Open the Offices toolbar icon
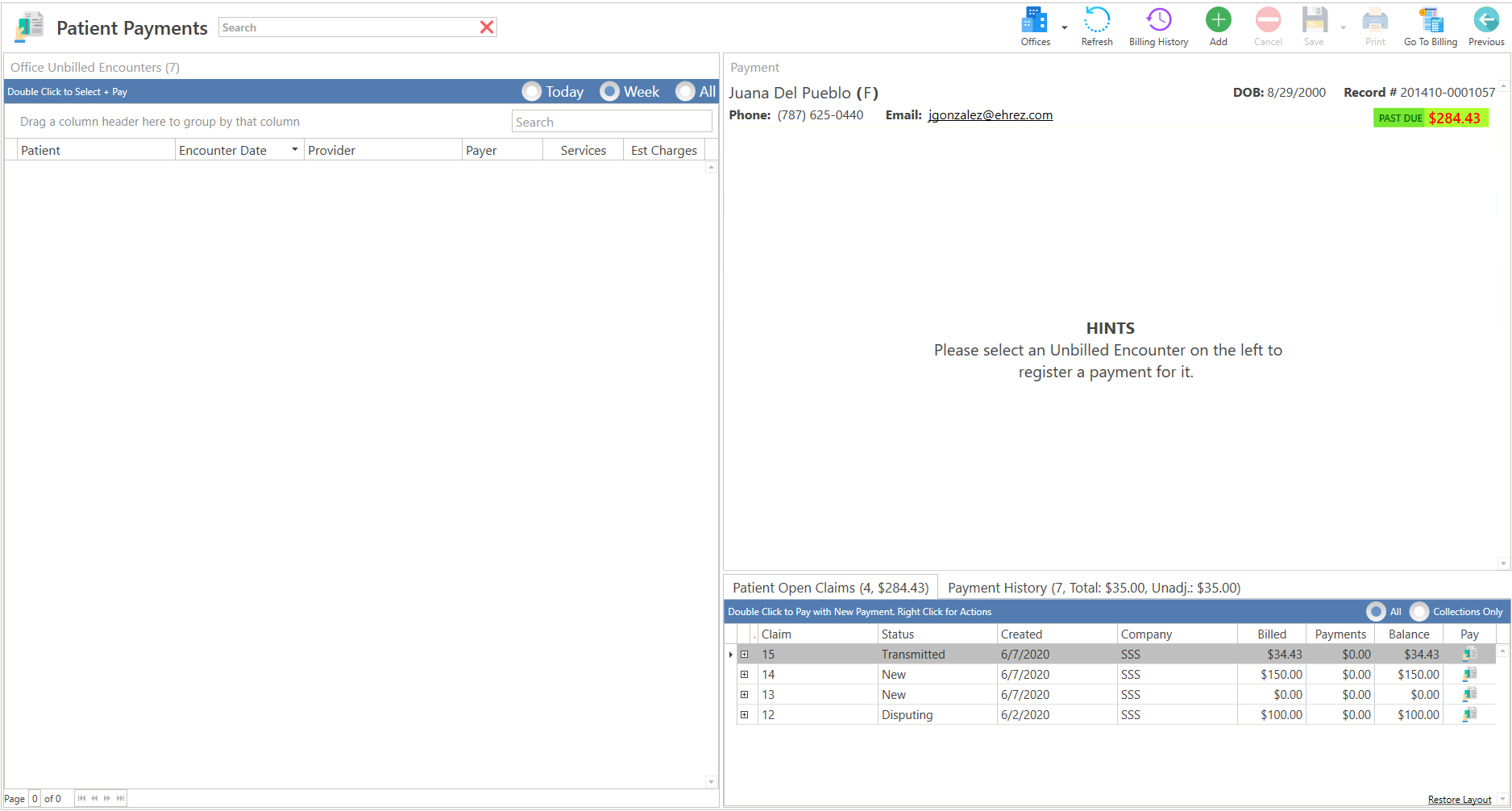 (1035, 27)
